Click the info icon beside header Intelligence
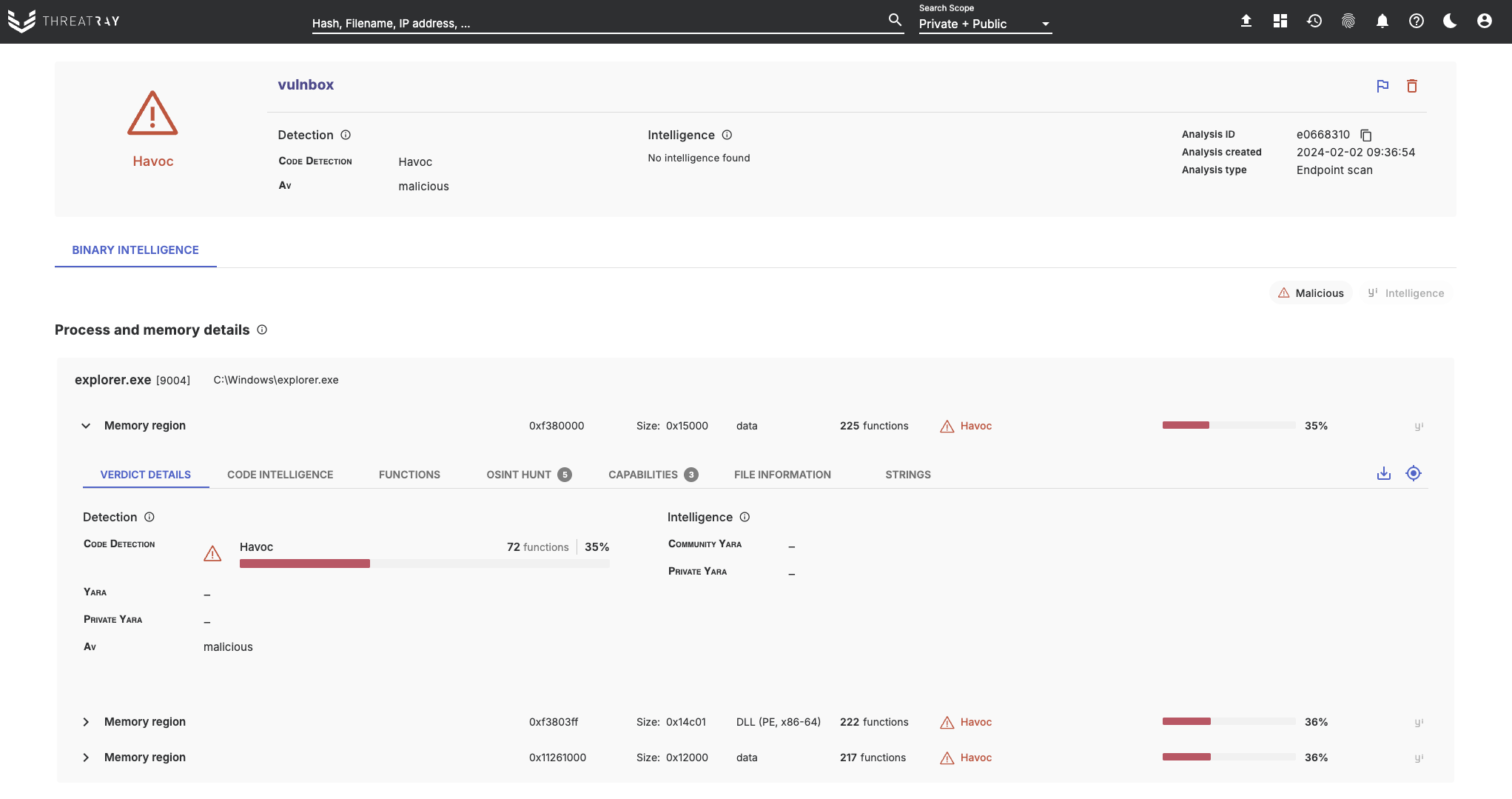Screen dimensions: 1512x799 727,135
